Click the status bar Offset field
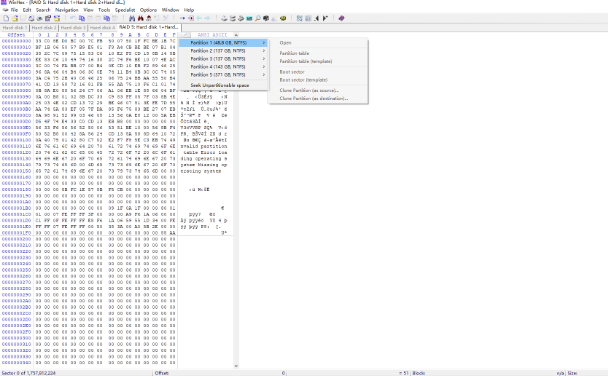The width and height of the screenshot is (608, 376). point(219,373)
